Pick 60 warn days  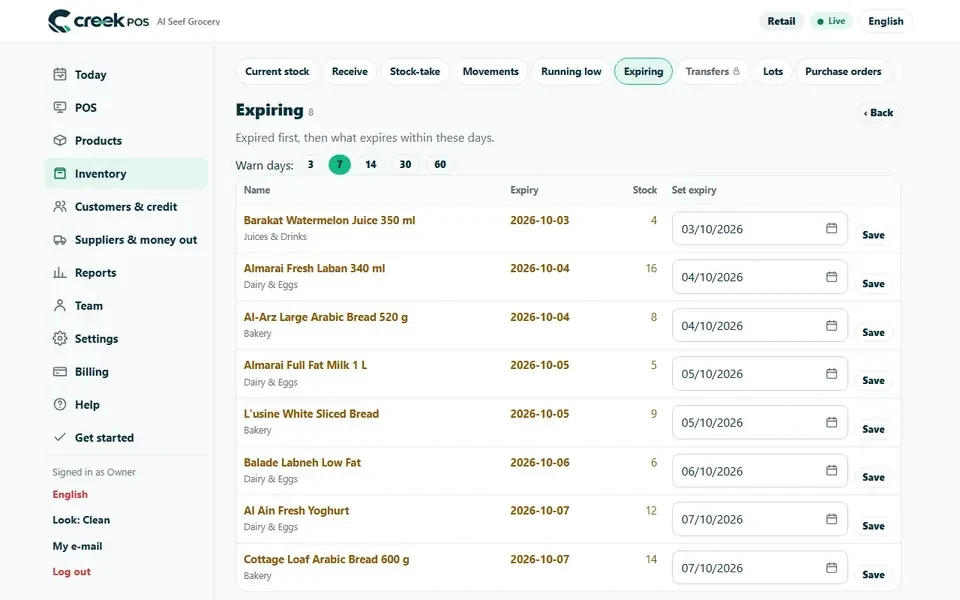point(440,164)
